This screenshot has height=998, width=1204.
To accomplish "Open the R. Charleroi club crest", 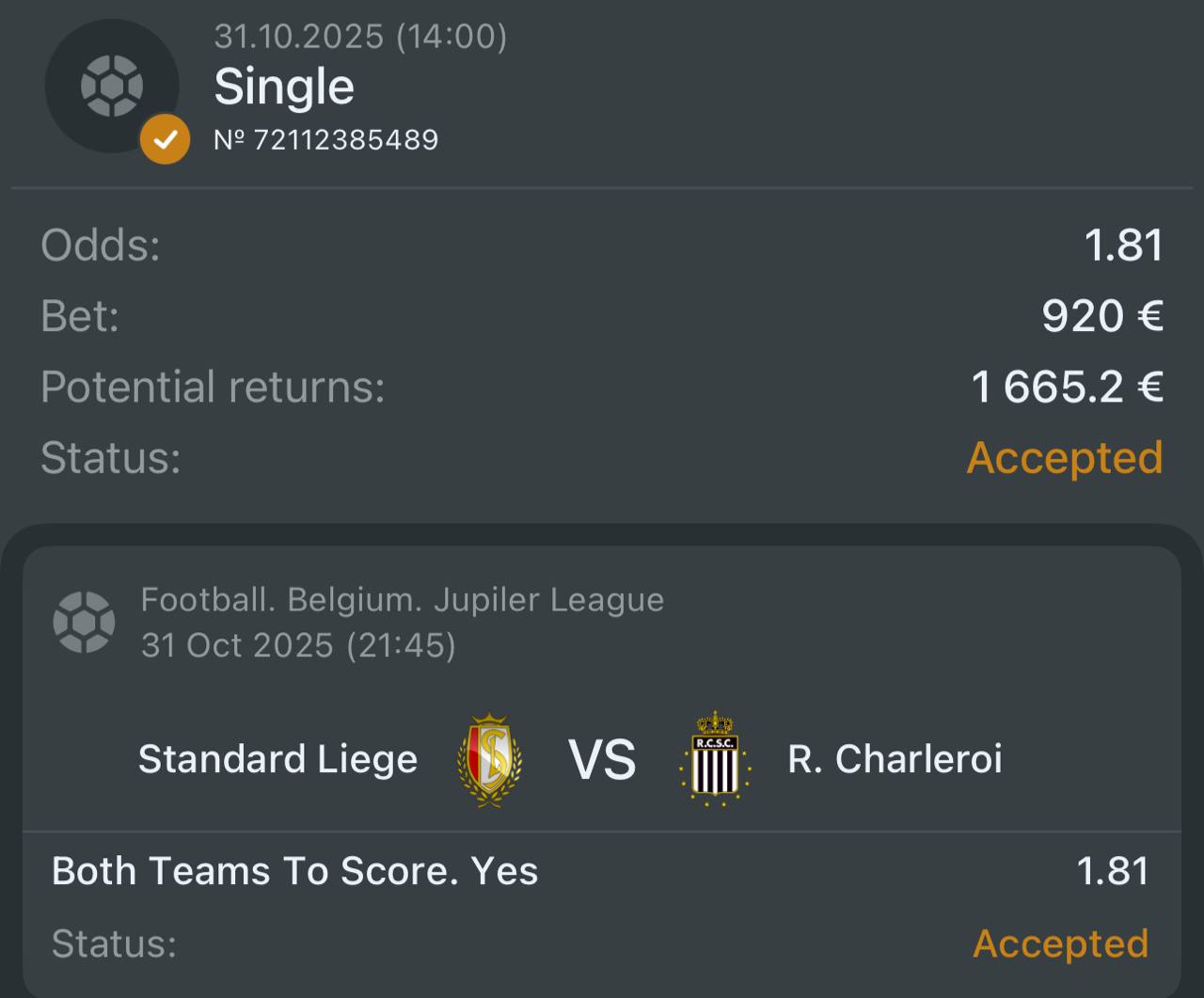I will click(x=715, y=759).
